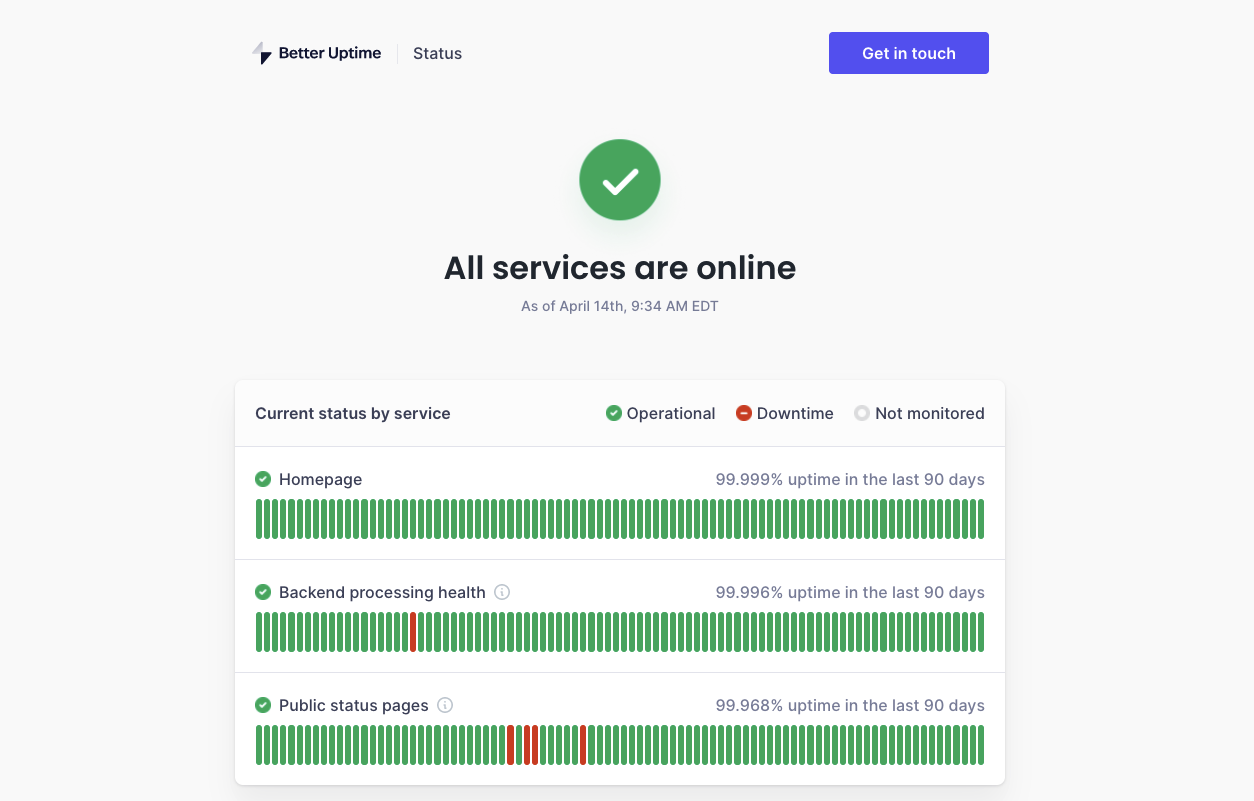Click the large green checkmark status icon
This screenshot has width=1254, height=801.
(x=620, y=180)
